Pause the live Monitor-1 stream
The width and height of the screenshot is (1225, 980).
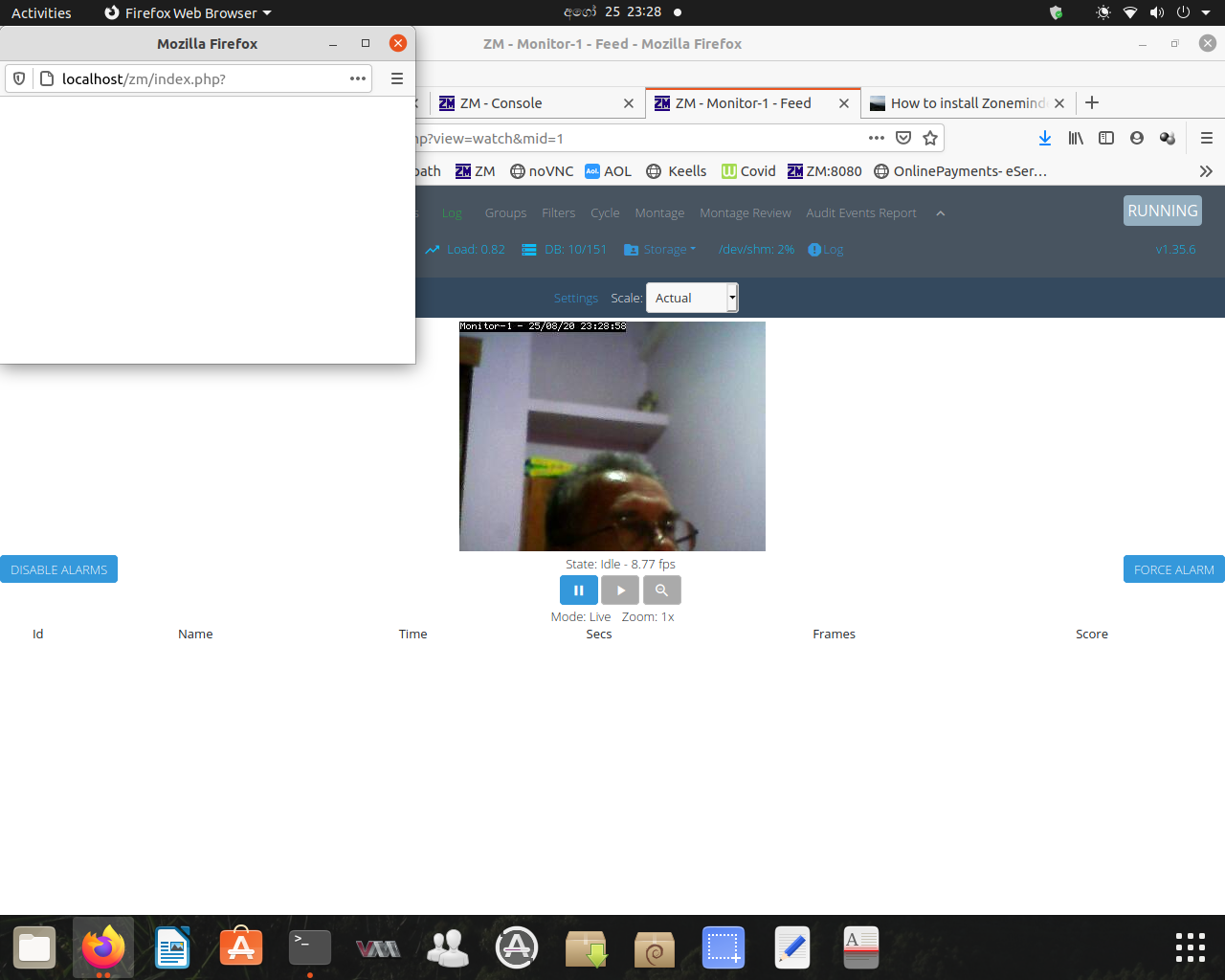coord(579,590)
